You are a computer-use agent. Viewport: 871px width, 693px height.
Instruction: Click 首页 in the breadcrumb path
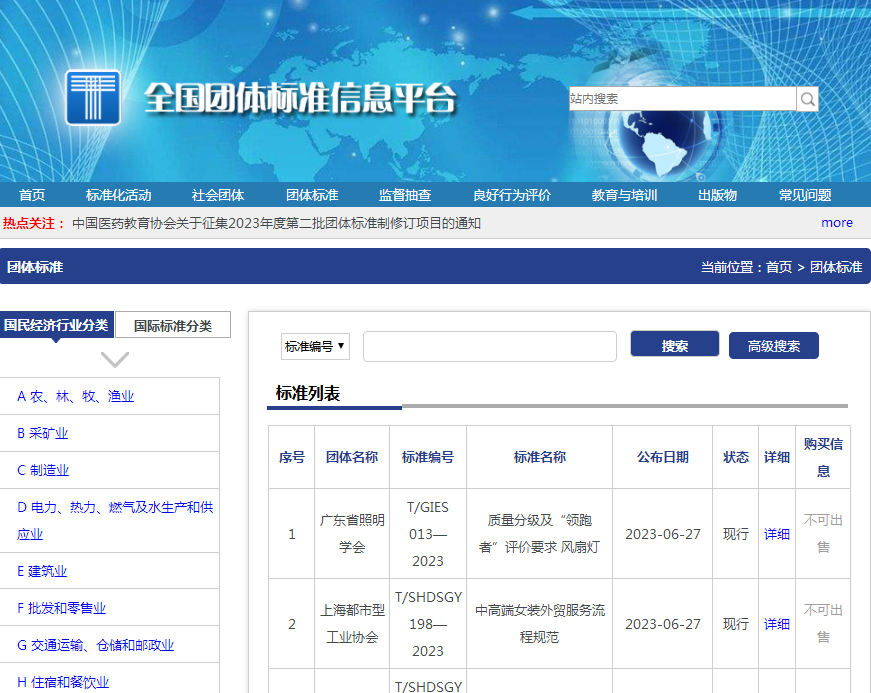(779, 267)
